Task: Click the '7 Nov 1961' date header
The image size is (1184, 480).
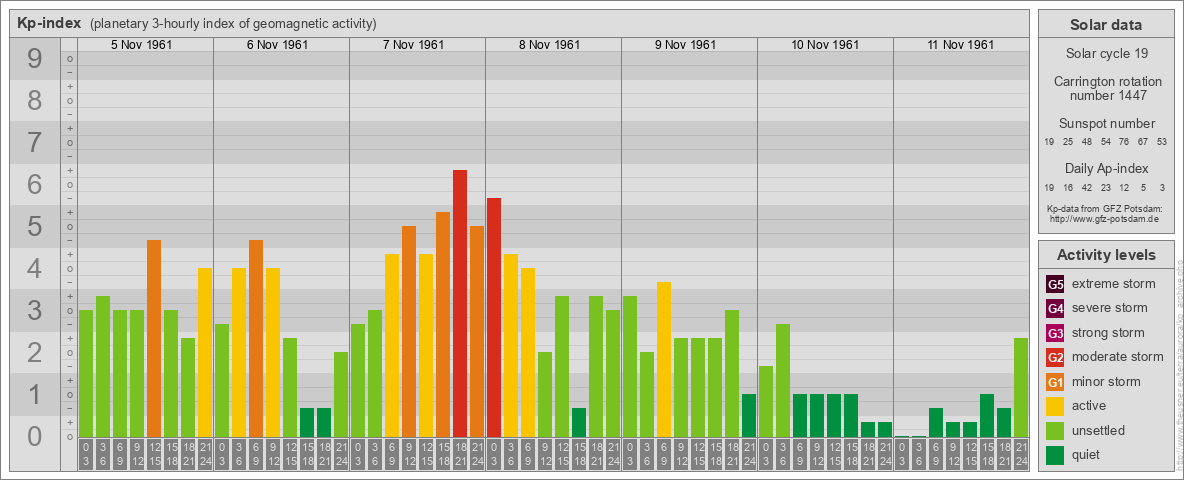Action: [x=413, y=45]
